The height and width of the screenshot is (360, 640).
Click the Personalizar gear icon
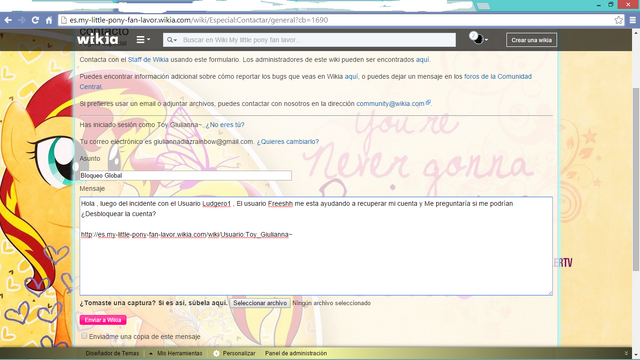pyautogui.click(x=216, y=353)
